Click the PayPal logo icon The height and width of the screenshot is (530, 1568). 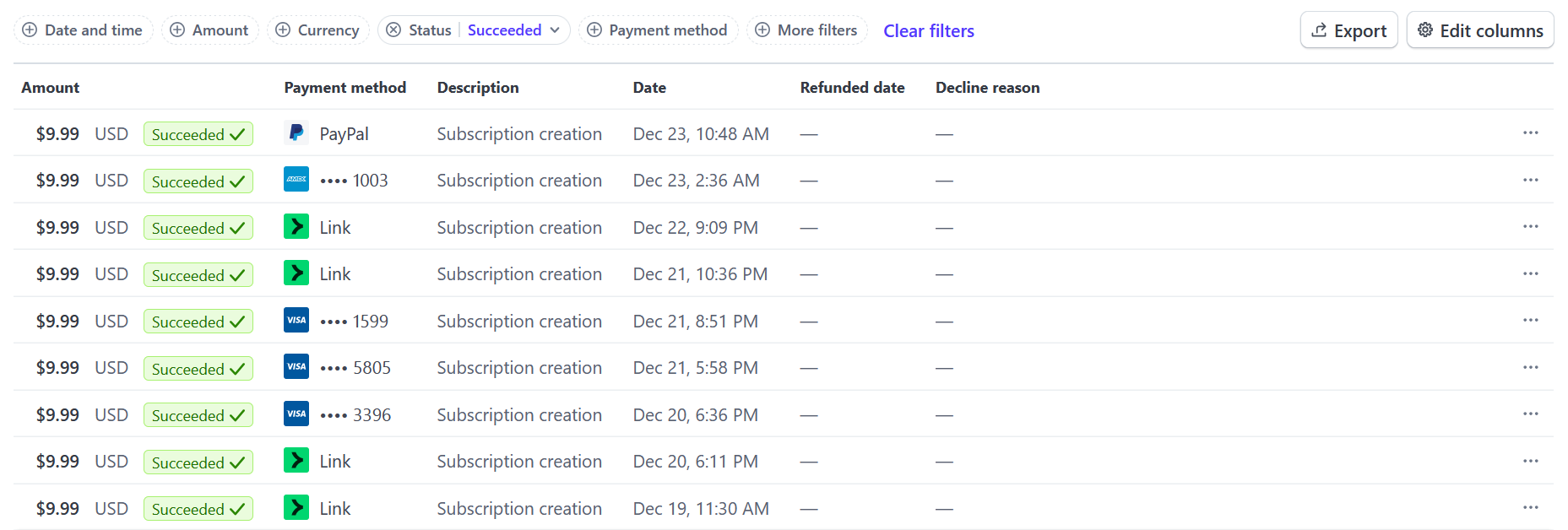click(x=296, y=133)
